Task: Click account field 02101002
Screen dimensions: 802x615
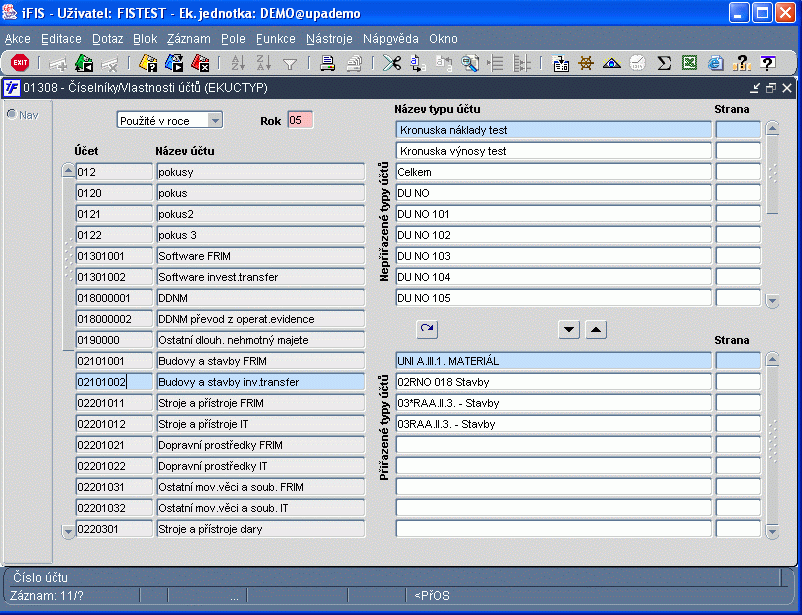Action: click(x=114, y=382)
